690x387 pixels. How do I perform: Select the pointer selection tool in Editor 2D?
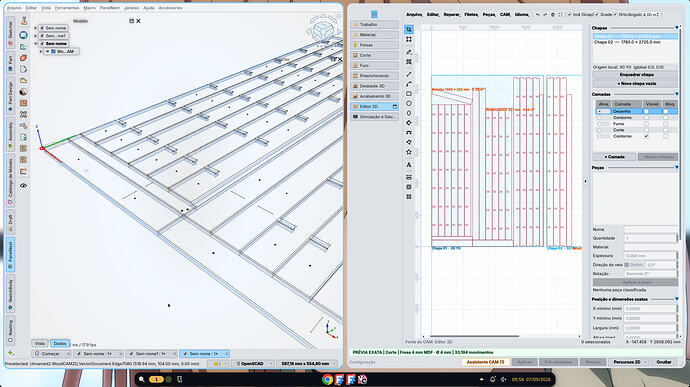click(x=409, y=29)
